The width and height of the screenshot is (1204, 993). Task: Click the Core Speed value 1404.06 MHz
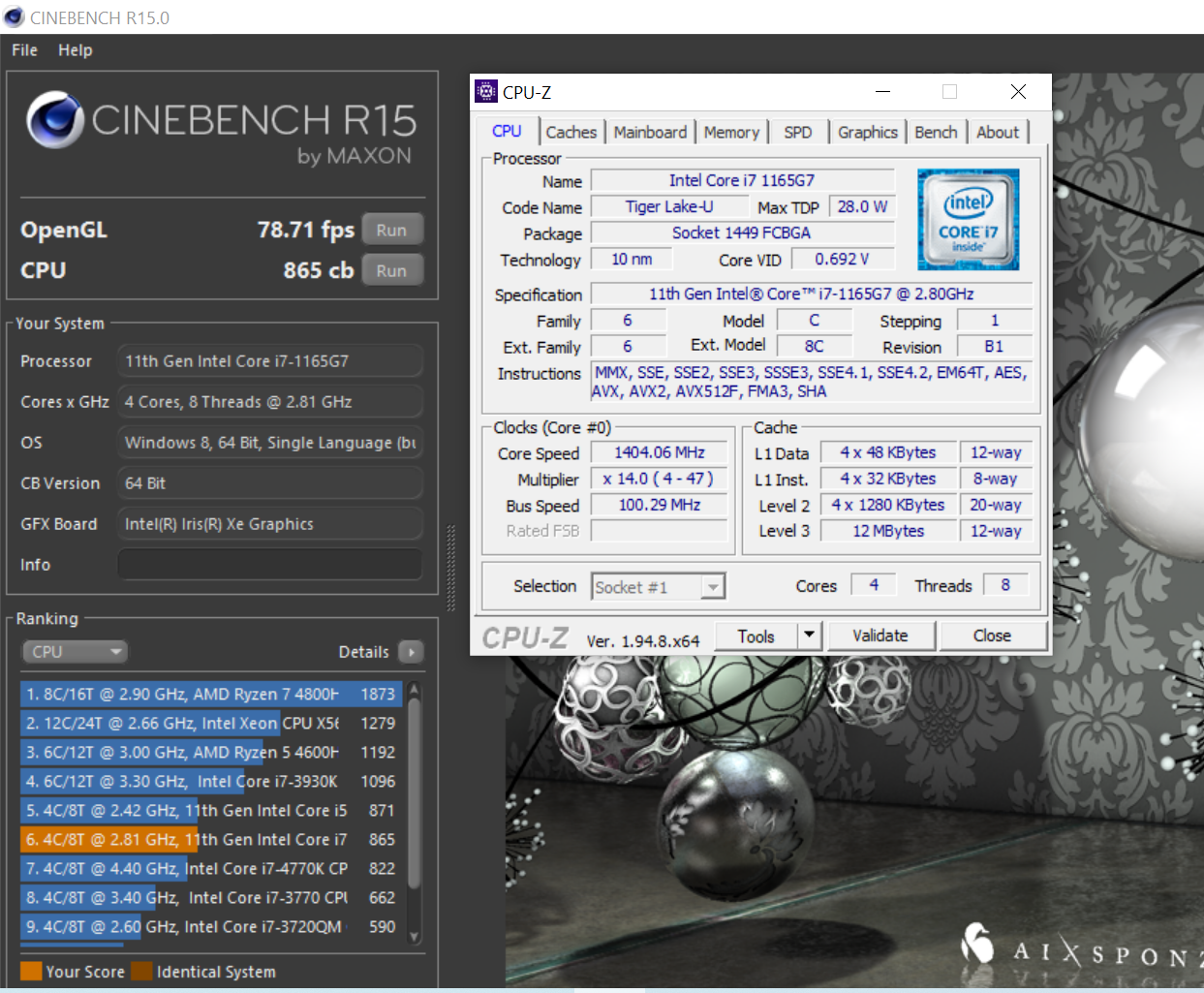pos(660,452)
